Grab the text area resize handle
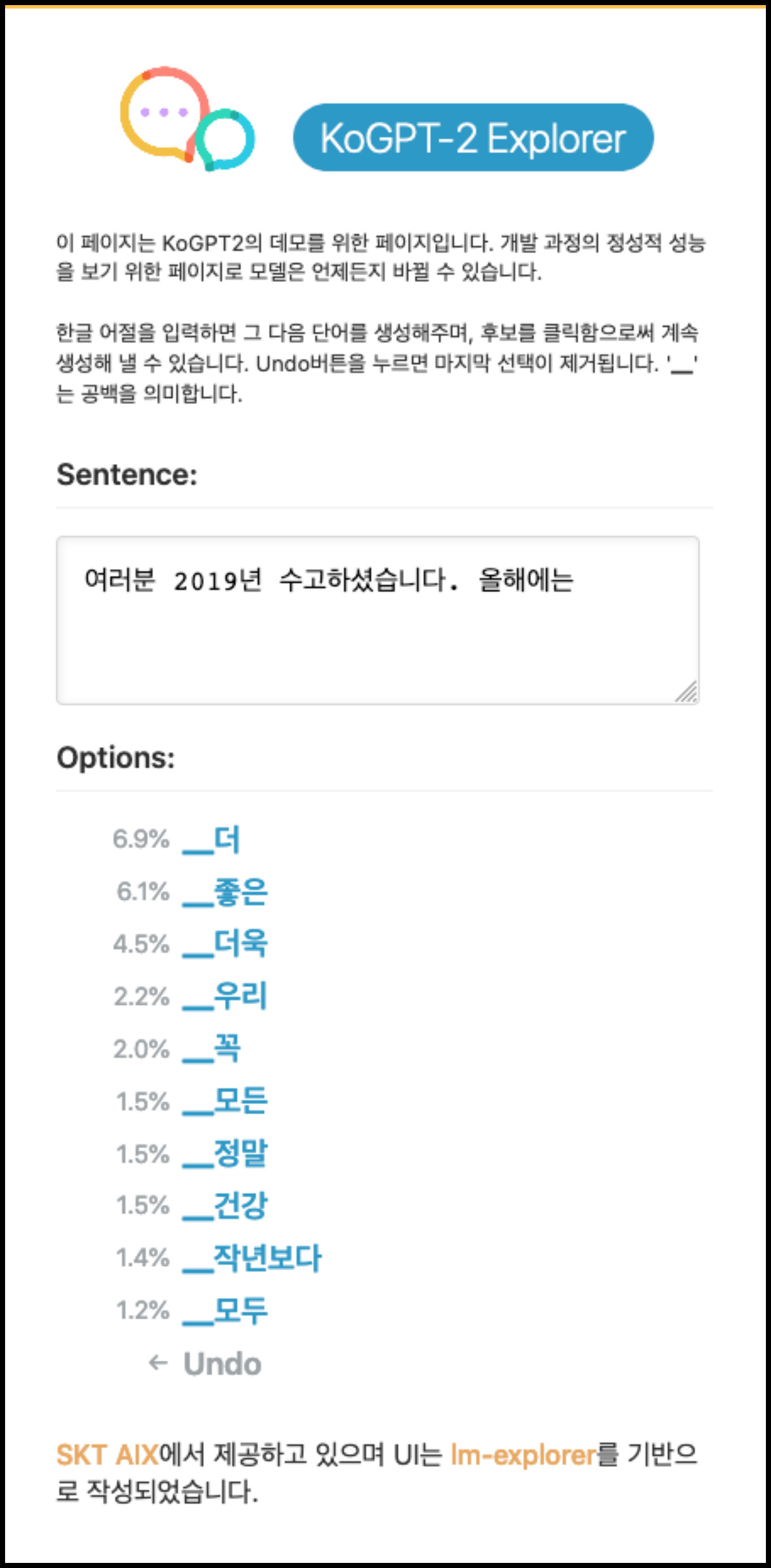The width and height of the screenshot is (771, 1568). click(687, 692)
